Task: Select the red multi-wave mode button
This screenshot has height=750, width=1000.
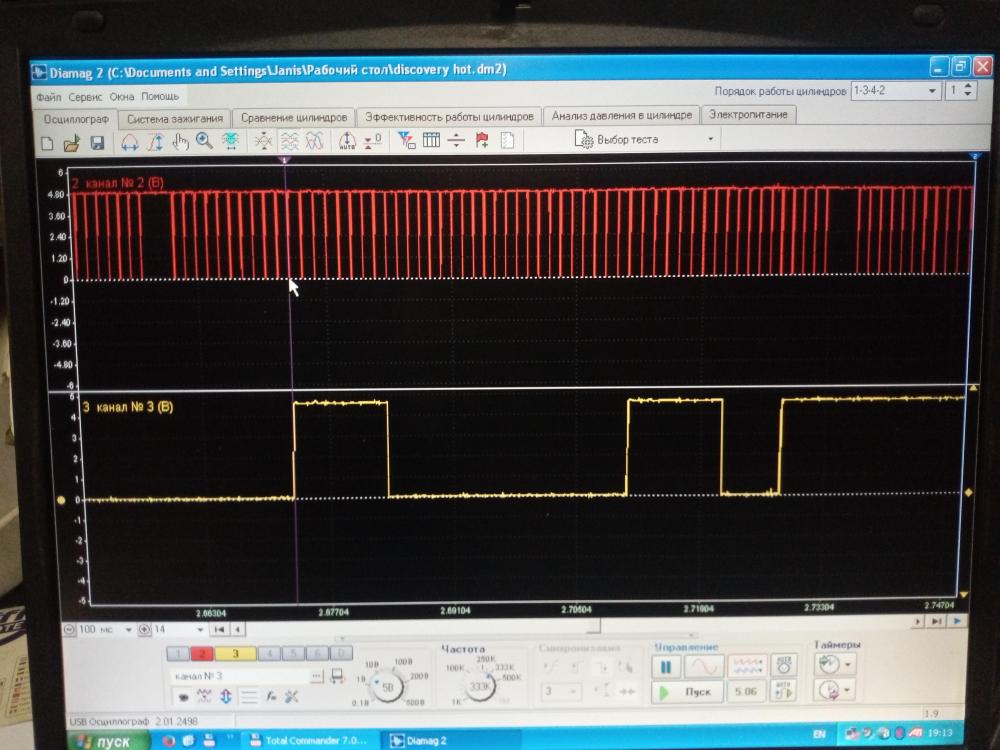Action: [747, 666]
